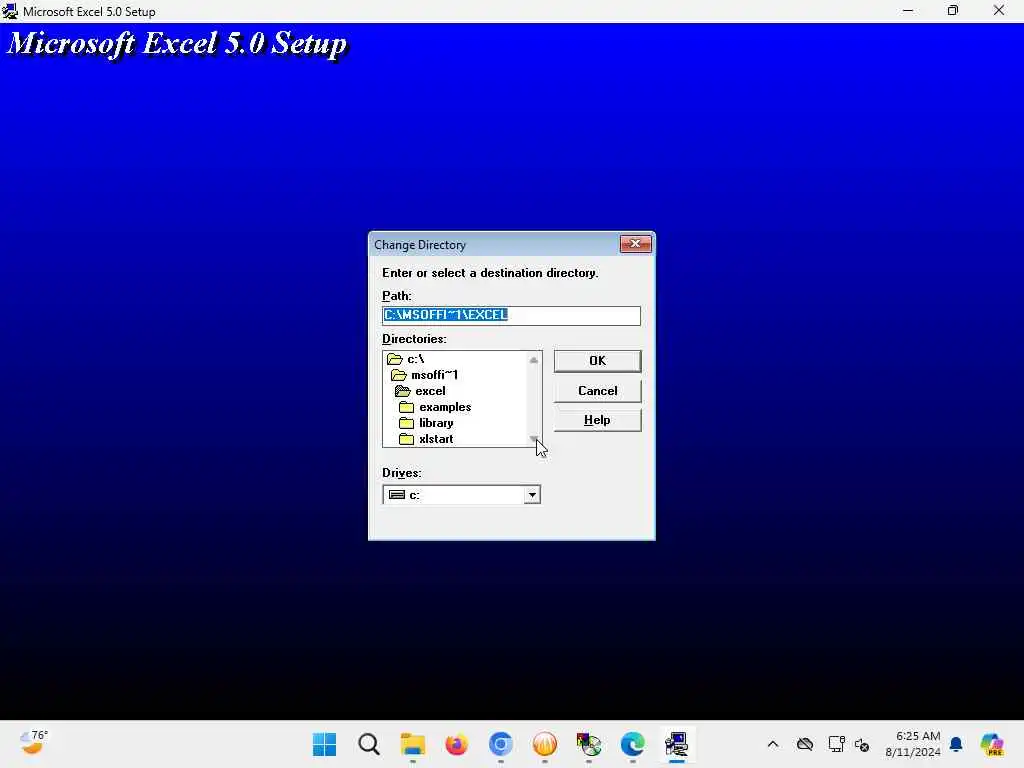The height and width of the screenshot is (768, 1024).
Task: Click the open folder icon beside c:\
Action: pyautogui.click(x=394, y=359)
